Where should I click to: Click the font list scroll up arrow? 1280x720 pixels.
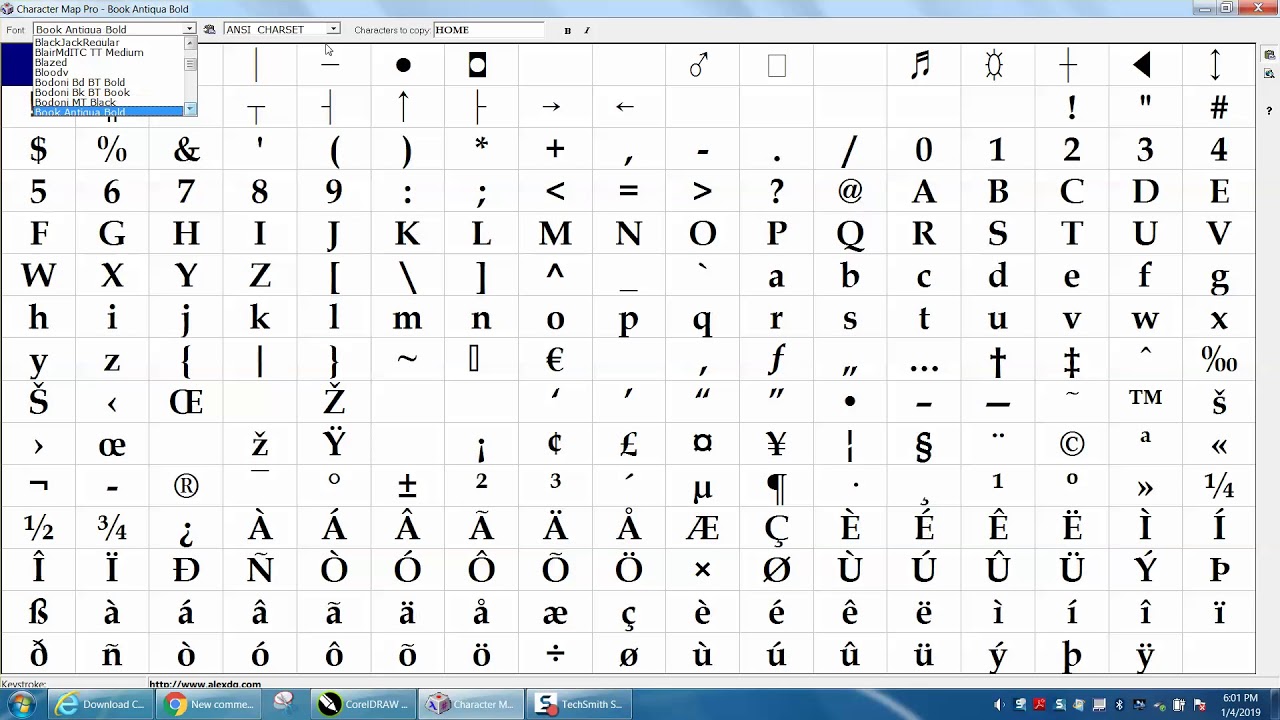click(x=190, y=43)
